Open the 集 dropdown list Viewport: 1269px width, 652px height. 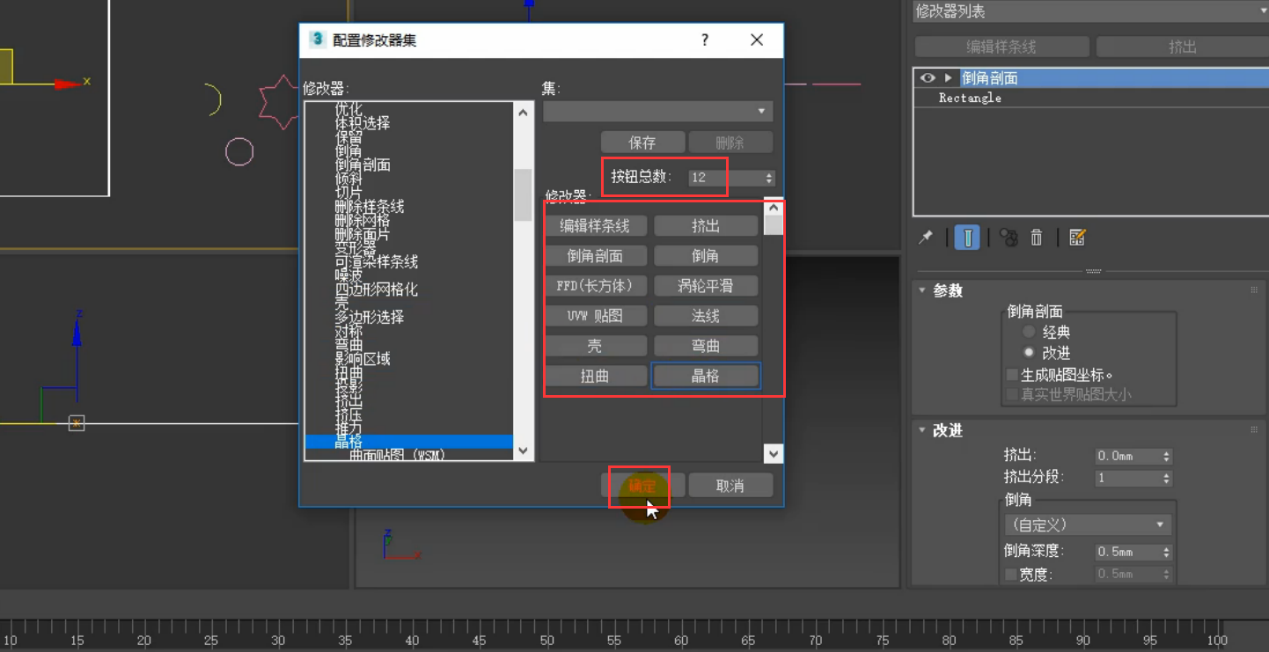click(657, 111)
